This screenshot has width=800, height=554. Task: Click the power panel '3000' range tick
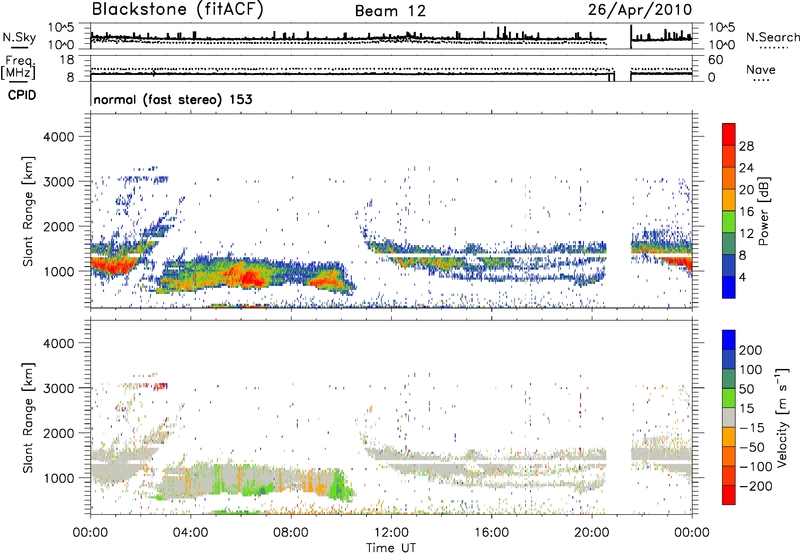coord(58,182)
